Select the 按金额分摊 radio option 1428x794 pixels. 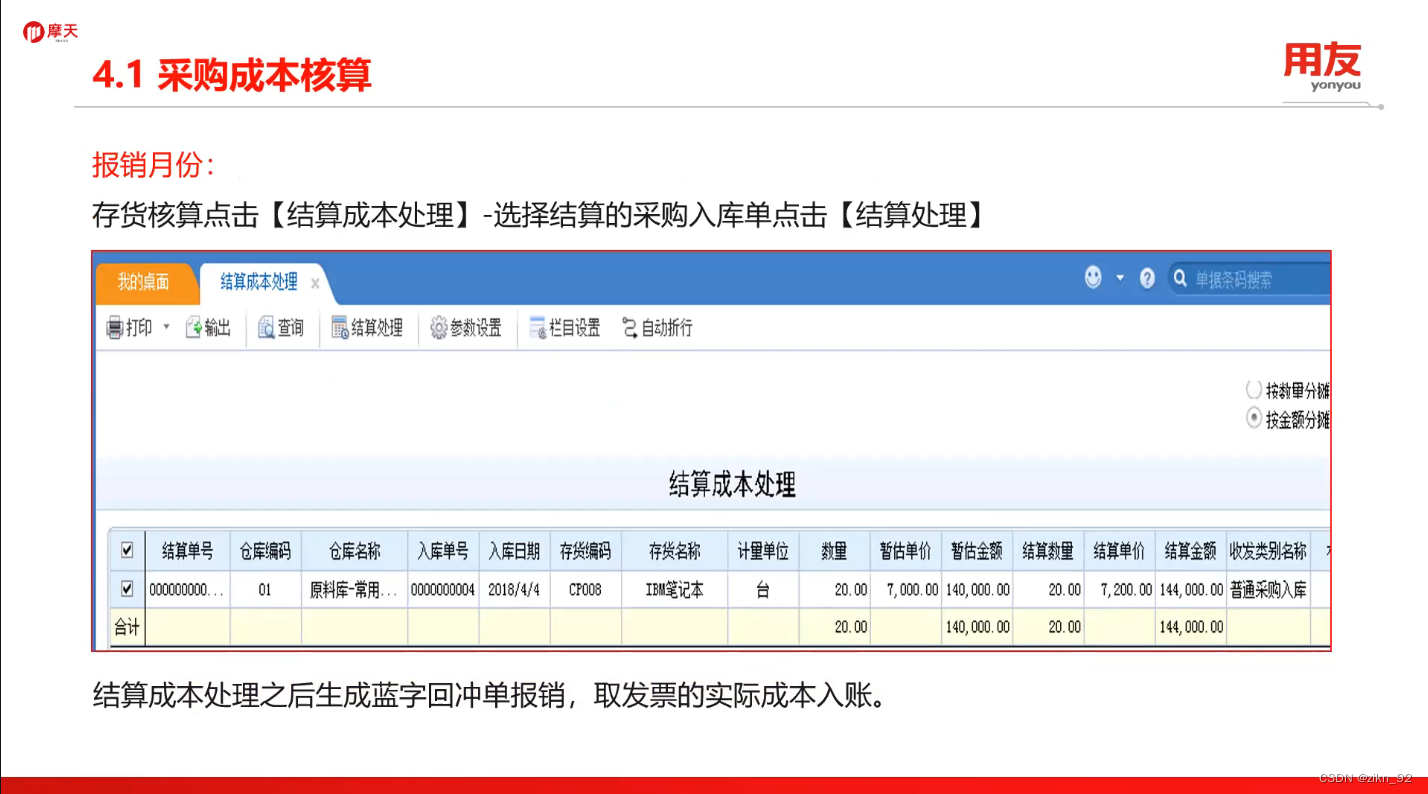[x=1255, y=418]
